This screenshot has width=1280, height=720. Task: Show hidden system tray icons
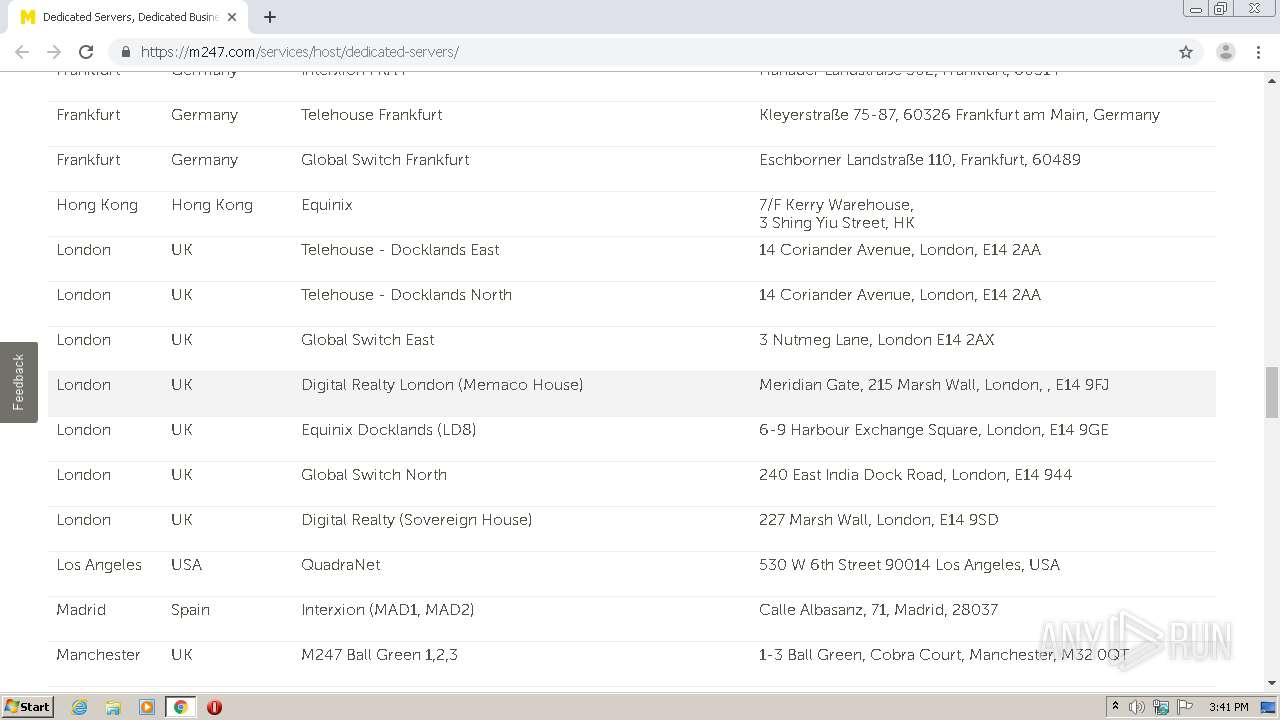[x=1115, y=707]
